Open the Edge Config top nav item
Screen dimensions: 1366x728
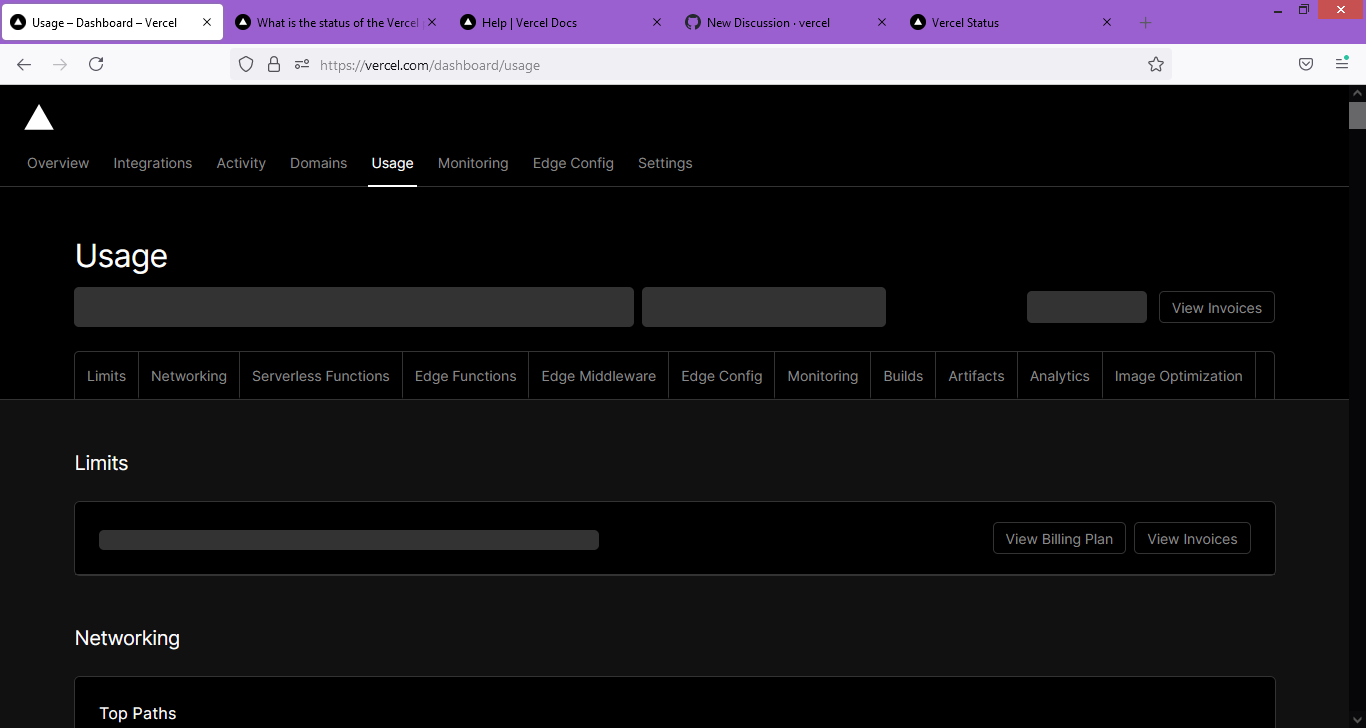coord(573,163)
